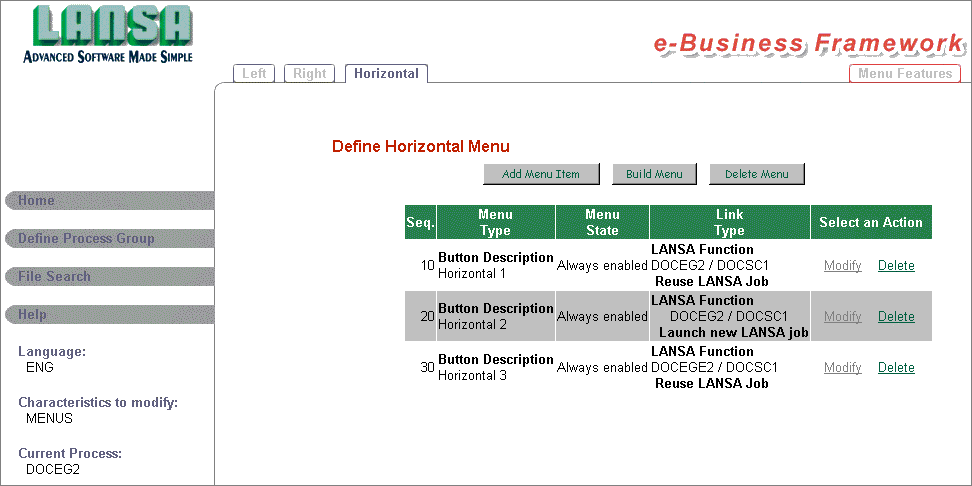Viewport: 972px width, 486px height.
Task: Delete the Horizontal 2 menu item
Action: tap(896, 317)
